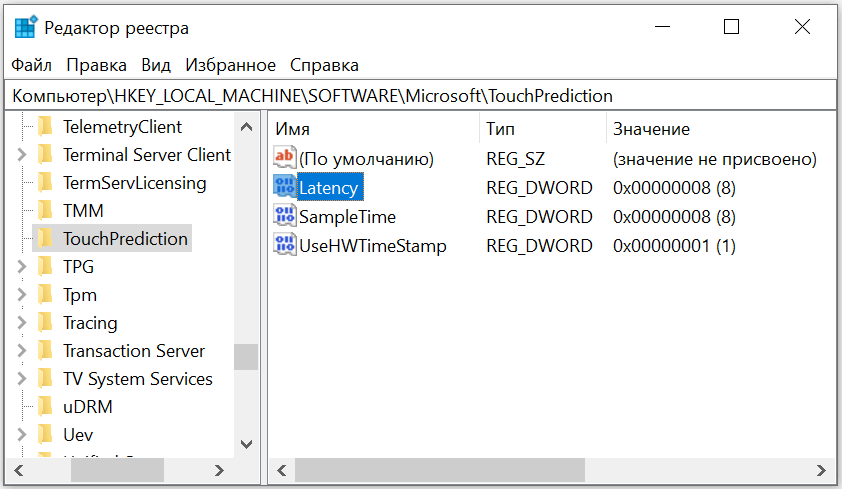
Task: Open the Избранное menu
Action: click(x=230, y=65)
